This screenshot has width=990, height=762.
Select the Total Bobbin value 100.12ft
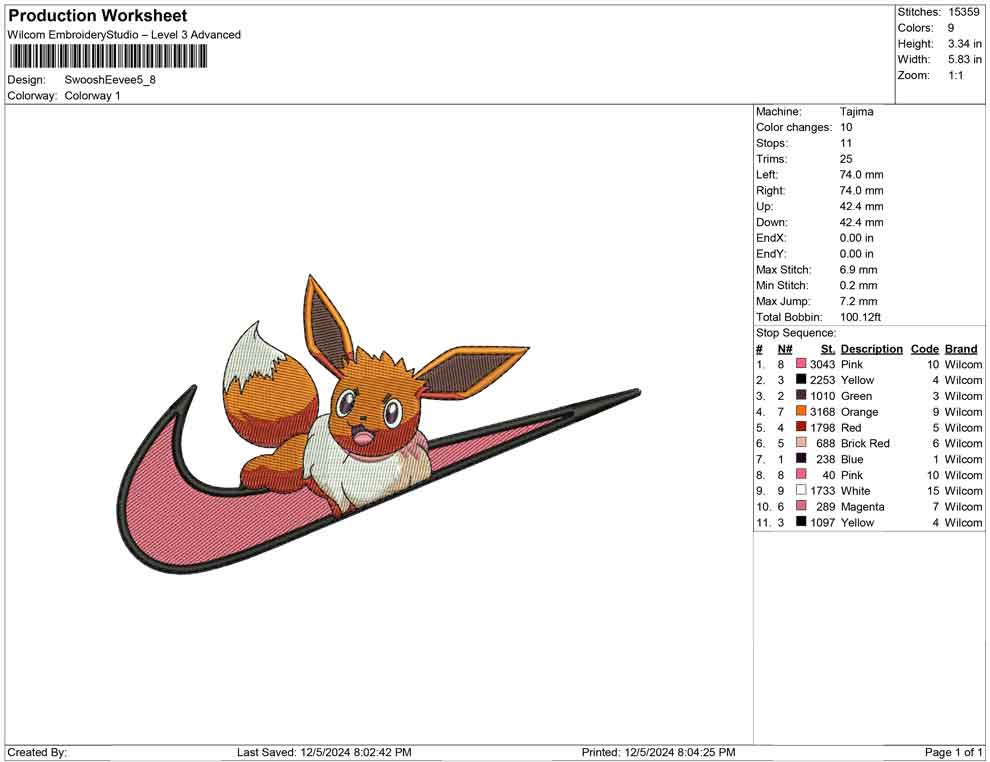click(860, 317)
